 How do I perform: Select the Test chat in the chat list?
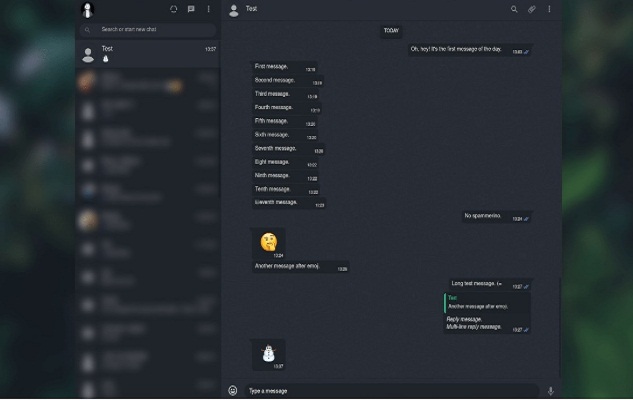[148, 54]
